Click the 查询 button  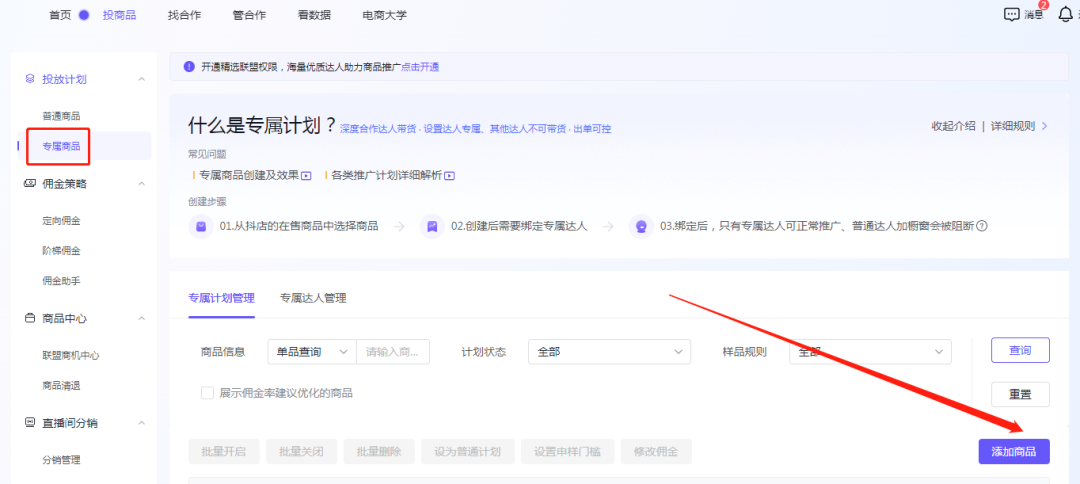click(x=1020, y=350)
